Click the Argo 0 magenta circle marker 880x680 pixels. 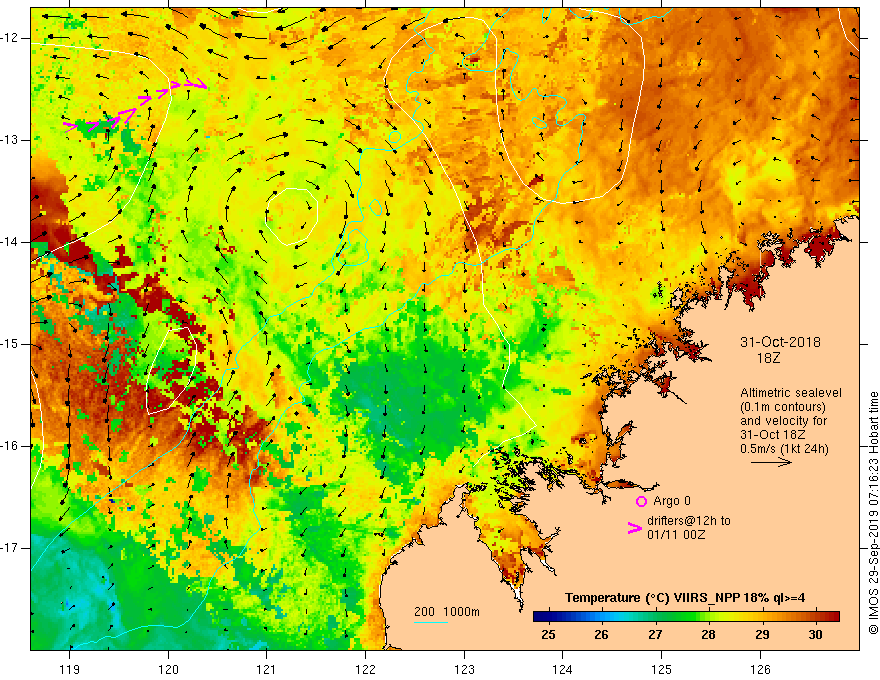pos(641,502)
